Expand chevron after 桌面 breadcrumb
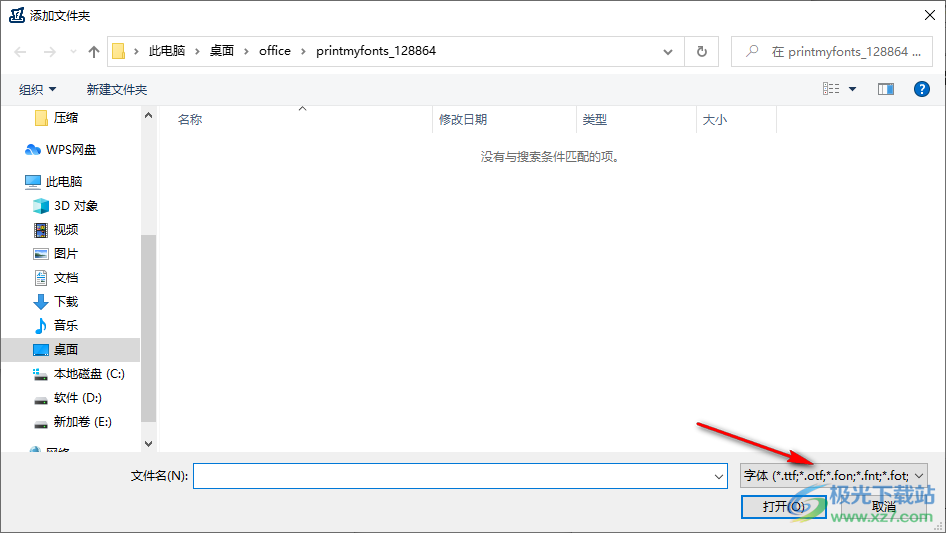Image resolution: width=946 pixels, height=533 pixels. tap(246, 51)
